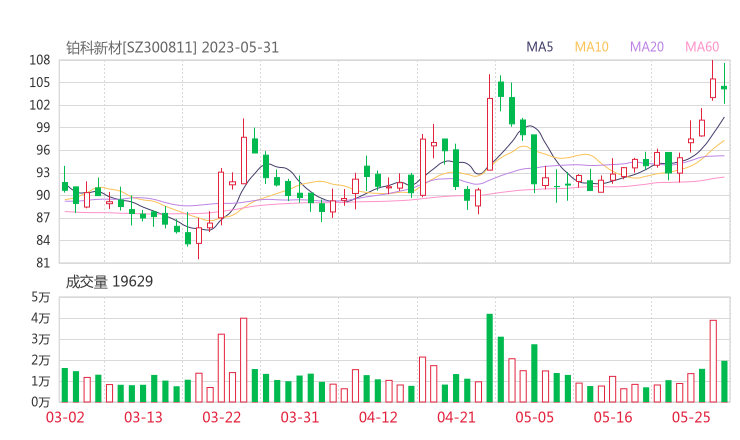Click the 04-12 date axis label

click(x=378, y=417)
